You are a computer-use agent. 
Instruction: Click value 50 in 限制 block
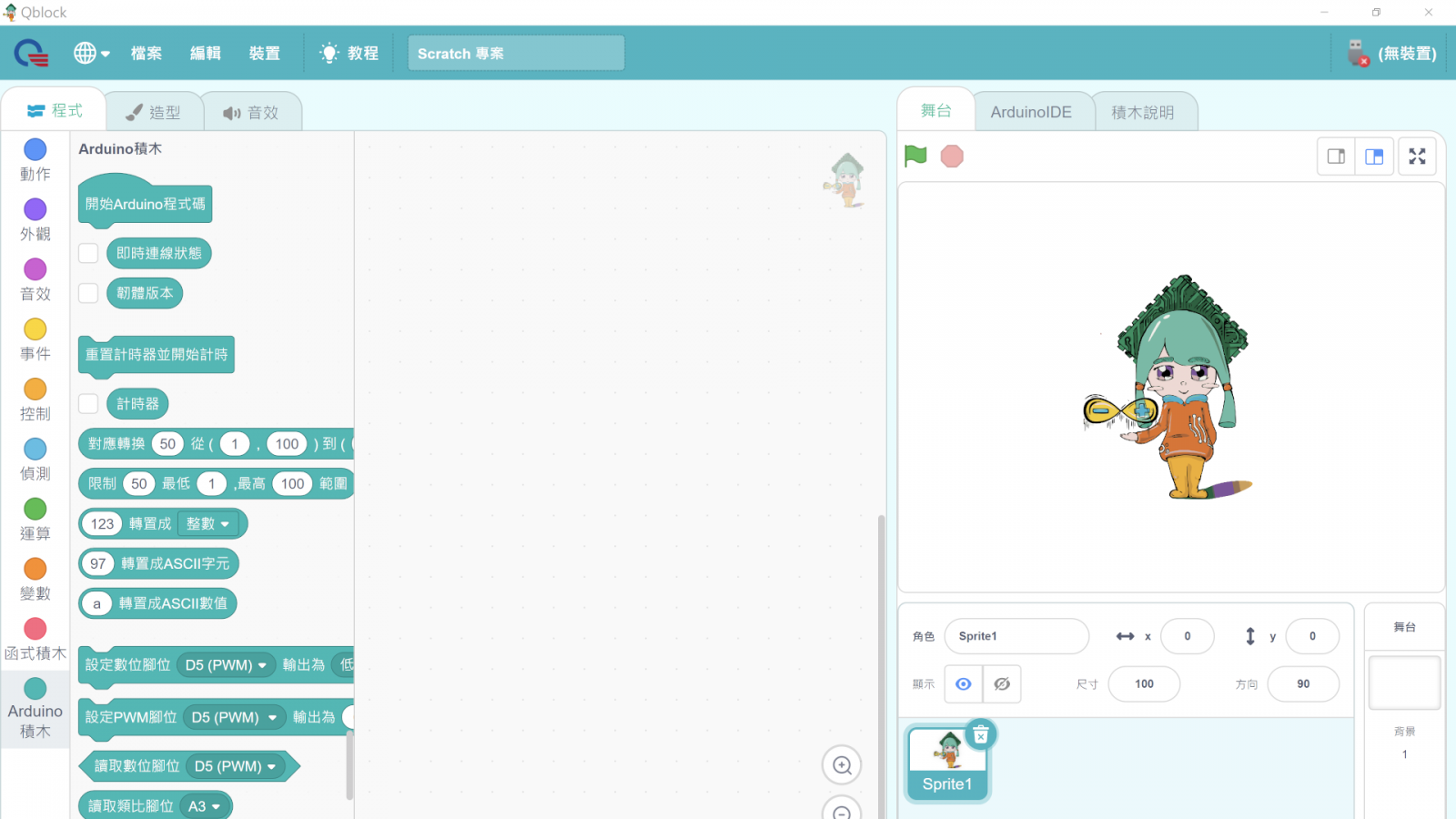[139, 484]
